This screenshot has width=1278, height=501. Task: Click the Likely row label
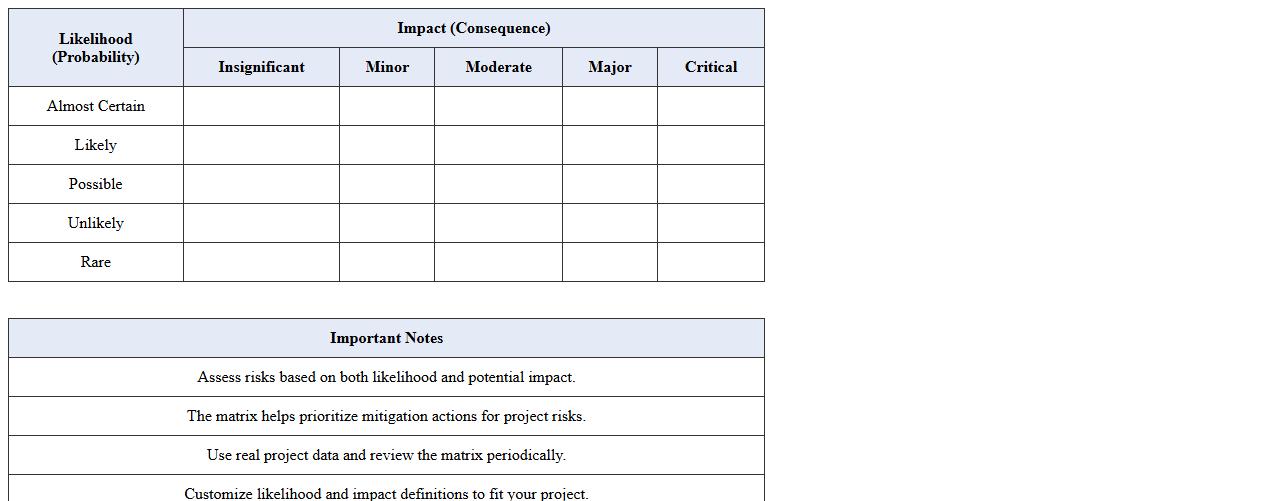click(96, 145)
